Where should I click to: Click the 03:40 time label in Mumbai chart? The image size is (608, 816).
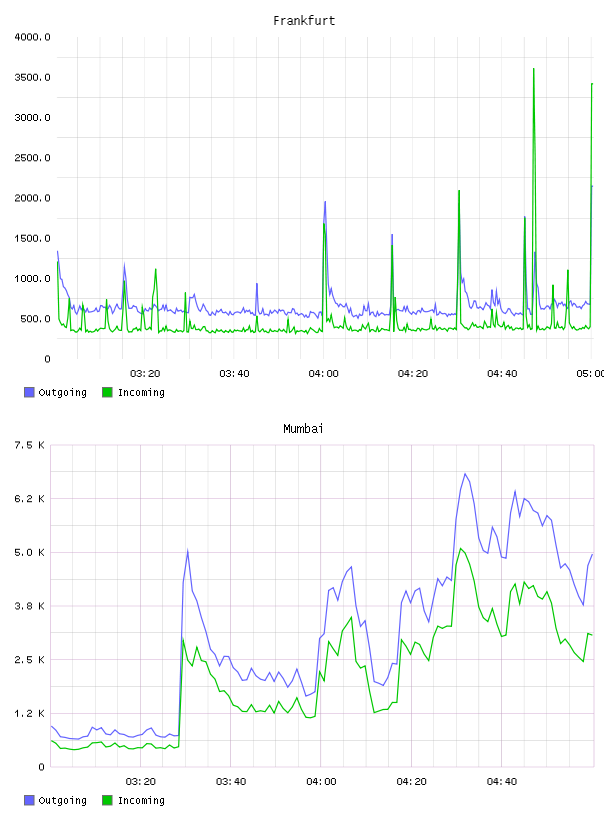tap(231, 782)
